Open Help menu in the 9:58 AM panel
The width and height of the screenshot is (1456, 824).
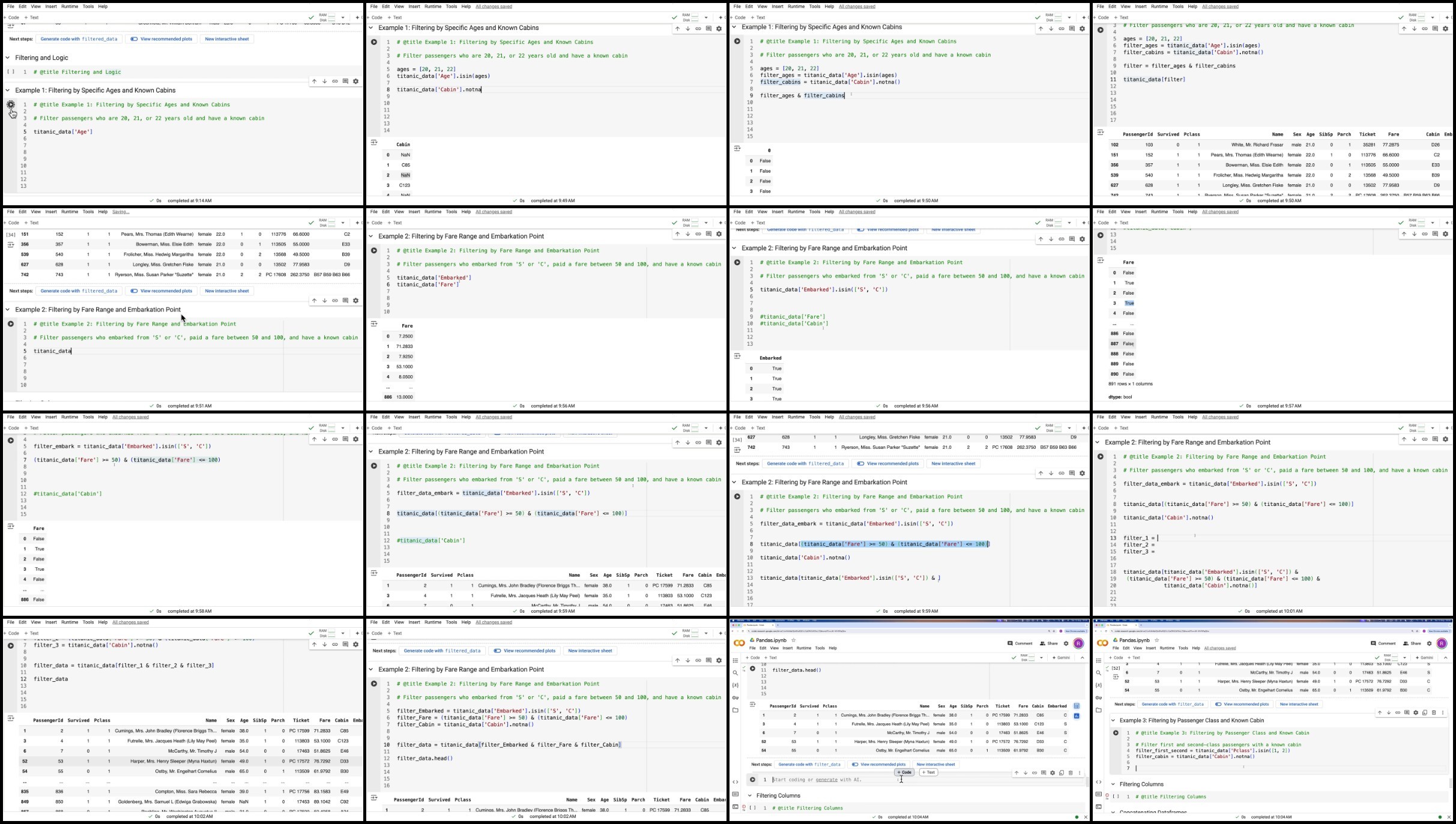point(103,417)
